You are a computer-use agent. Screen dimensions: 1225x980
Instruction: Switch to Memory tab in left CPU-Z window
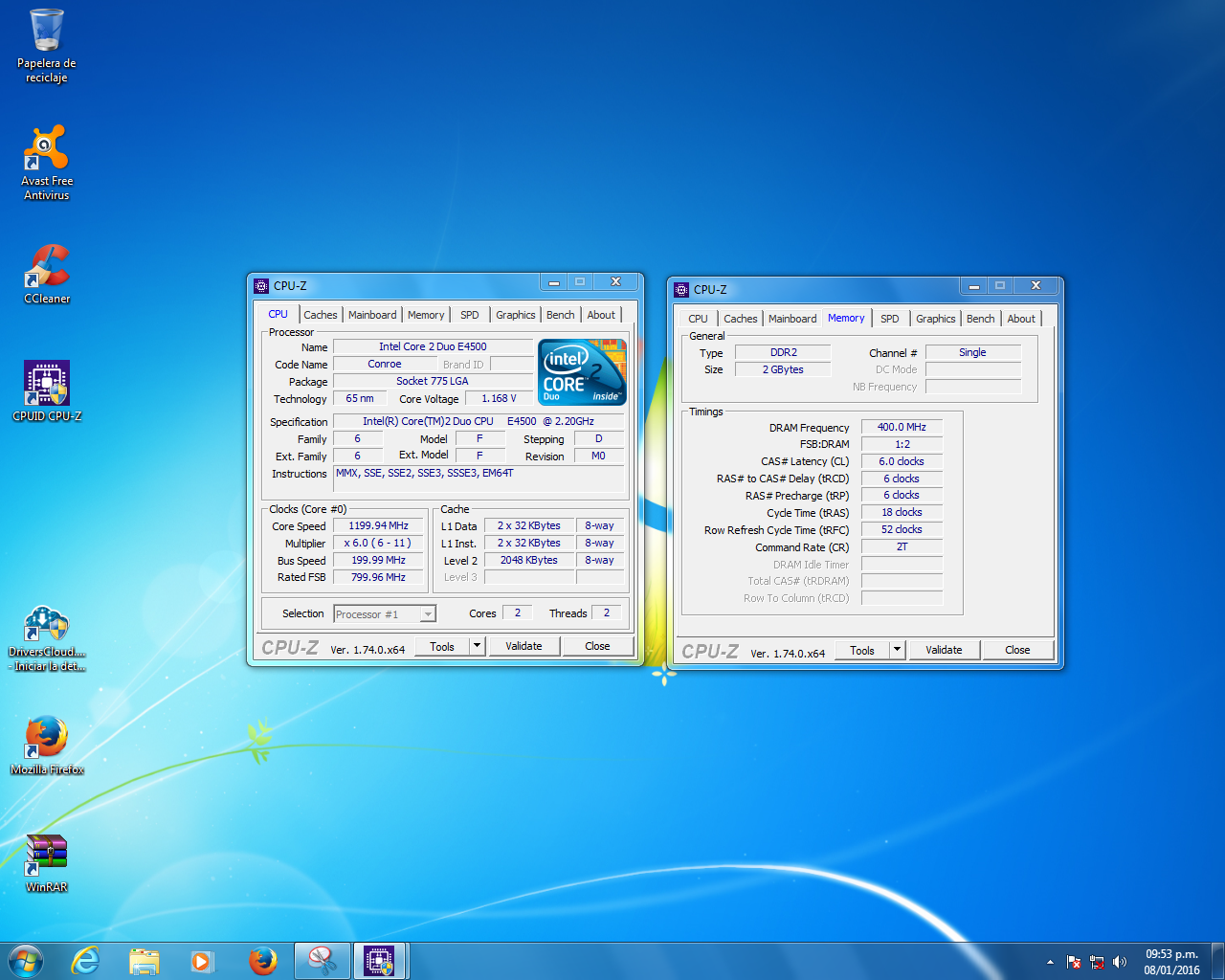(x=426, y=315)
